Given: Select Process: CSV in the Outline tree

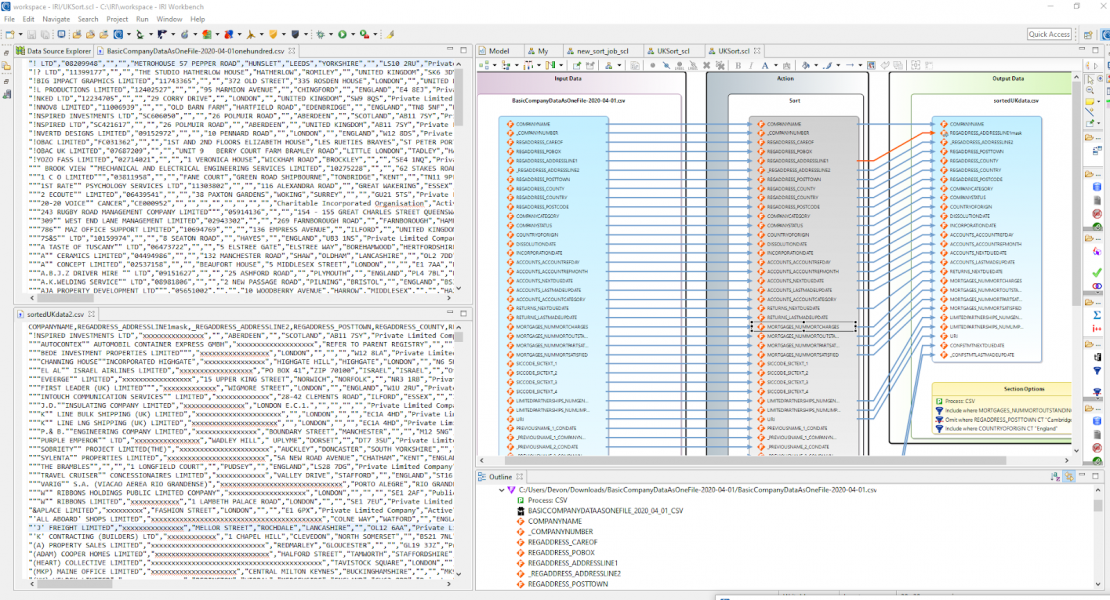Looking at the screenshot, I should 547,500.
